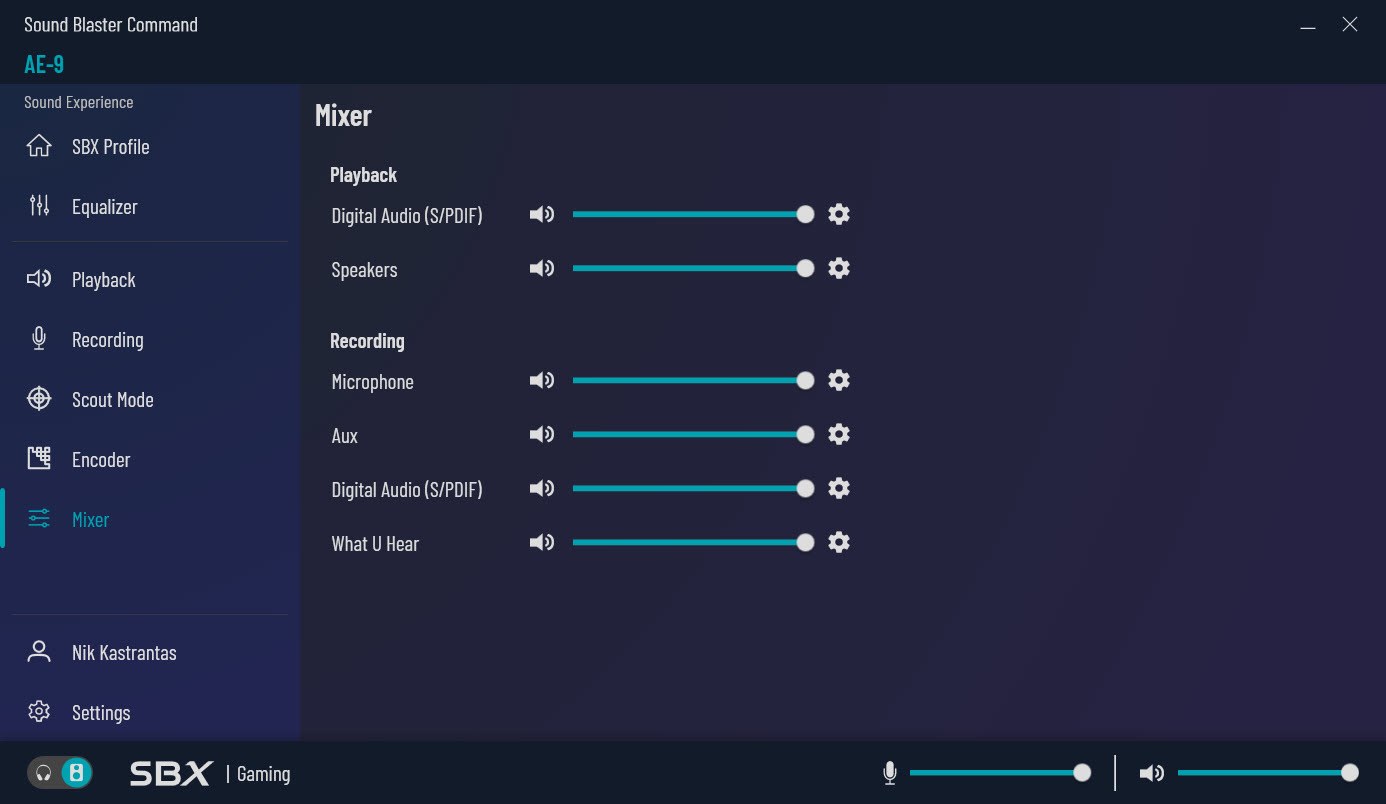This screenshot has width=1386, height=804.
Task: Open recording Digital Audio (S/PDIF) gear settings
Action: pos(839,488)
